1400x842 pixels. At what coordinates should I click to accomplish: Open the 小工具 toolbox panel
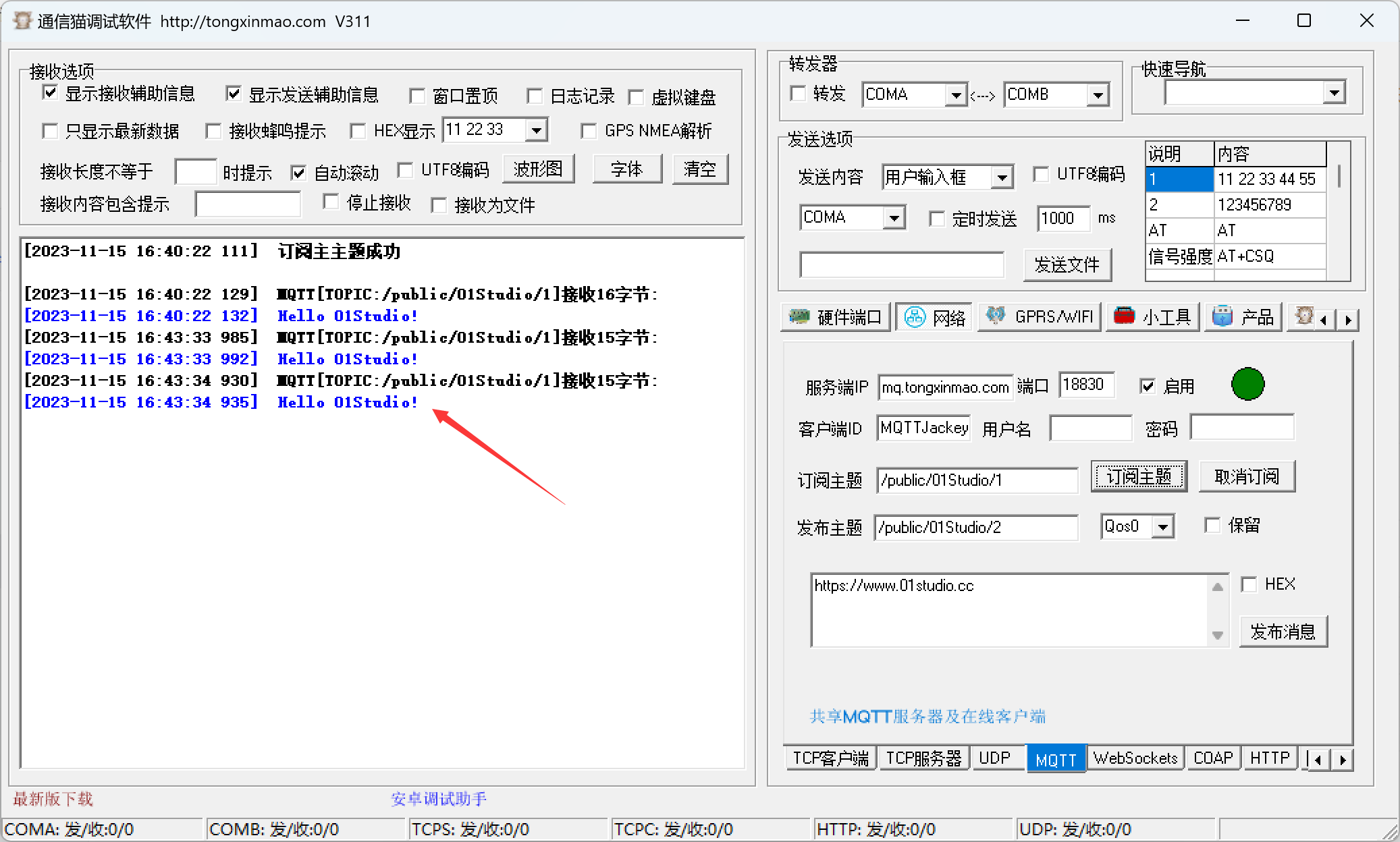[x=1152, y=316]
